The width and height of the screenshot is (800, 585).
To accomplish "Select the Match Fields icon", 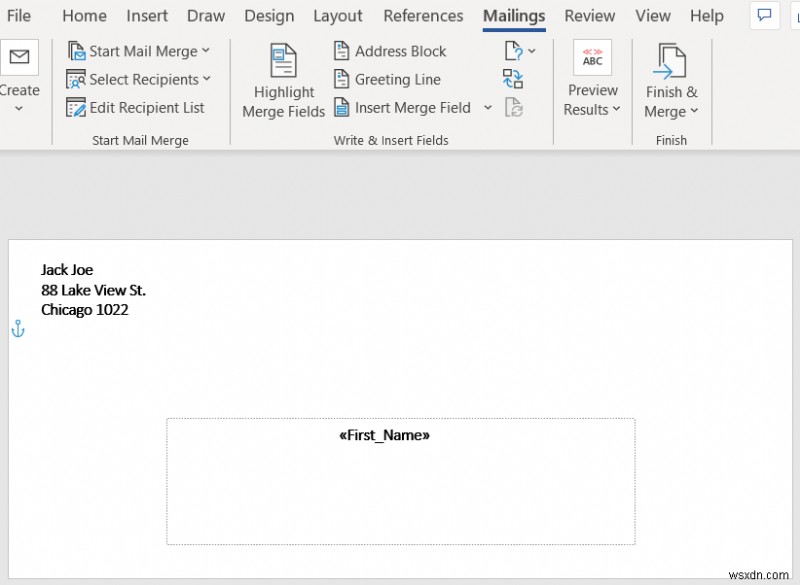I will click(513, 80).
